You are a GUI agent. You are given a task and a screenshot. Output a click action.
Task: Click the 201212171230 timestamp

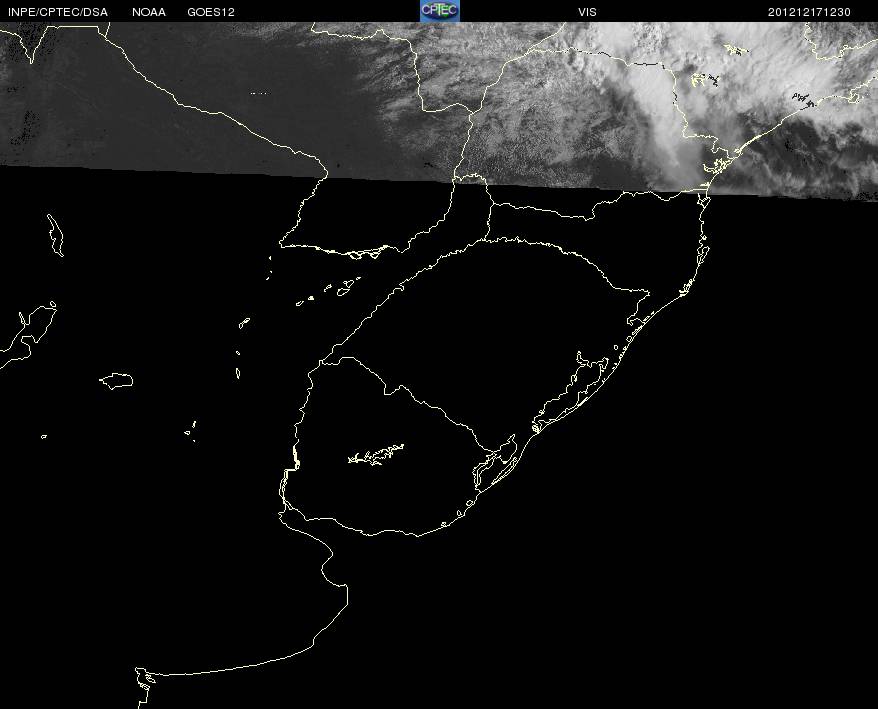coord(809,12)
